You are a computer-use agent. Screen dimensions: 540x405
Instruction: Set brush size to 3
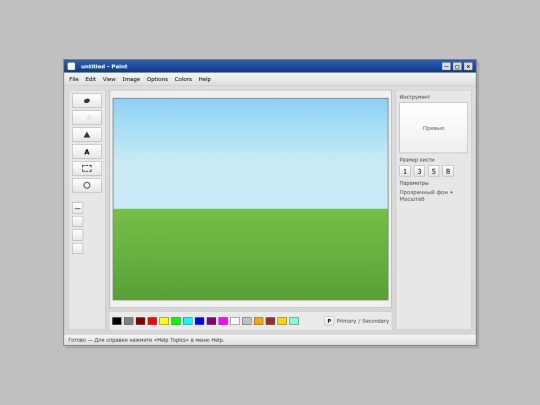click(x=419, y=171)
